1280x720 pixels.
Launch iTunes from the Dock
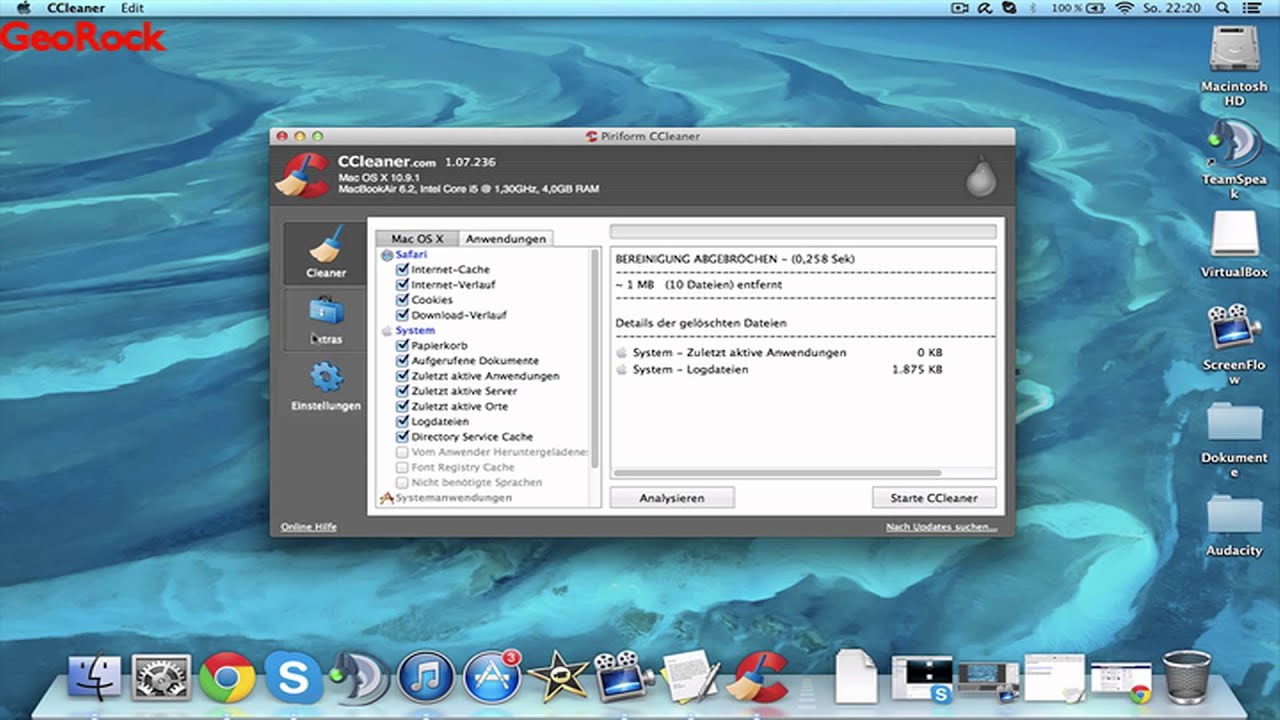tap(426, 678)
